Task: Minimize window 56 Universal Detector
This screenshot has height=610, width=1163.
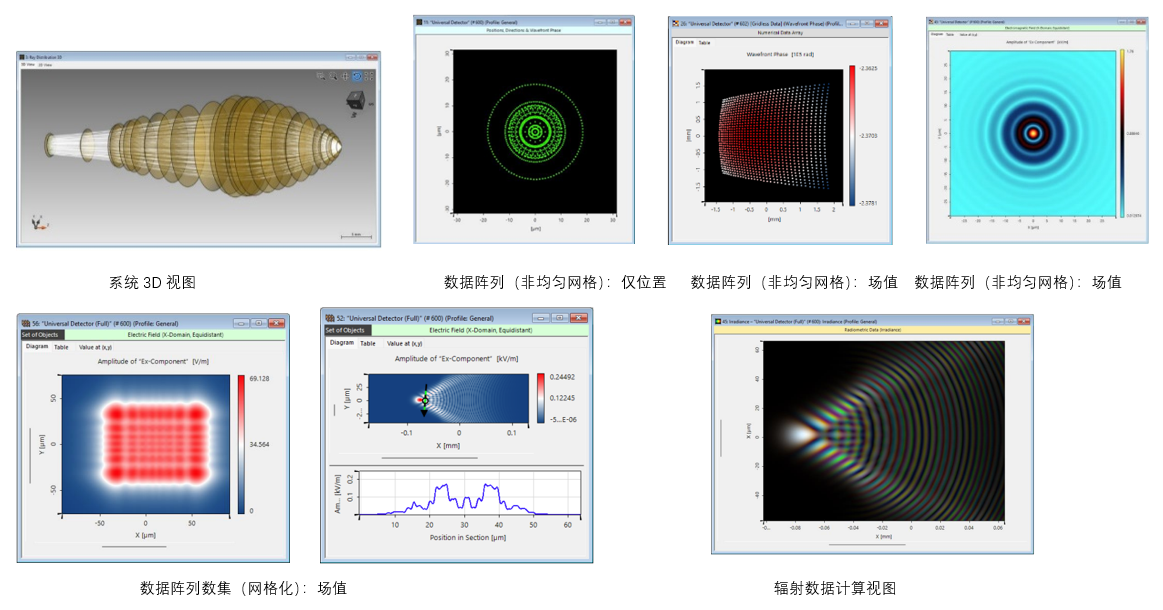Action: 241,323
